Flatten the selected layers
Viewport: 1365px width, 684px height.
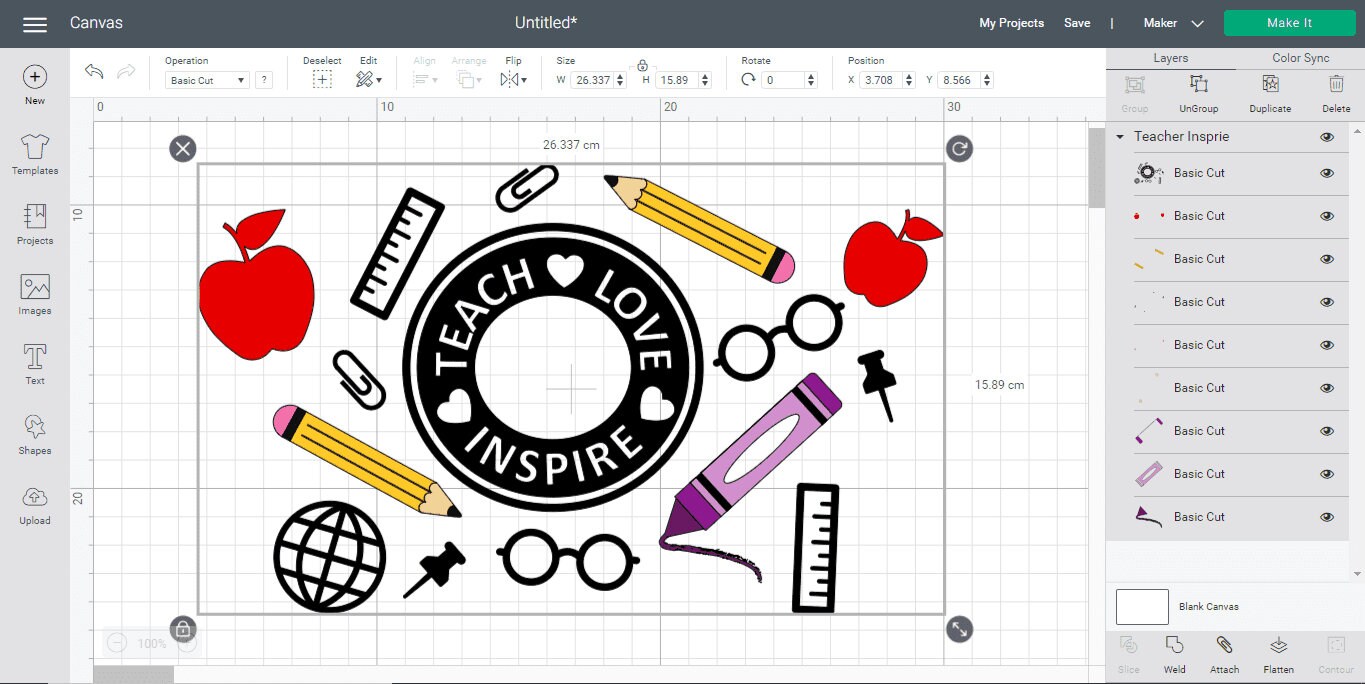pyautogui.click(x=1278, y=654)
